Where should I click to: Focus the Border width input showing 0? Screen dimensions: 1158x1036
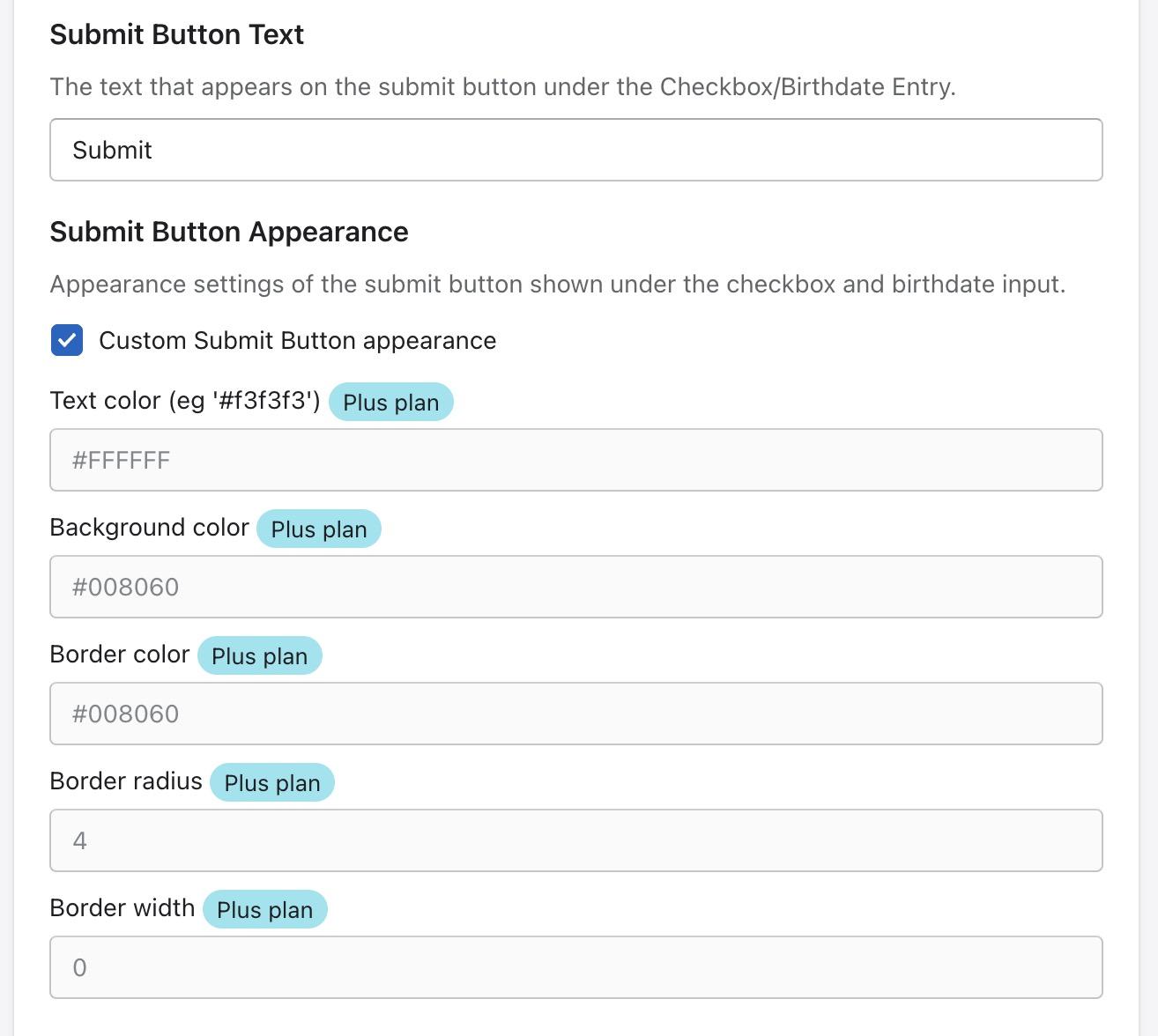pos(575,967)
